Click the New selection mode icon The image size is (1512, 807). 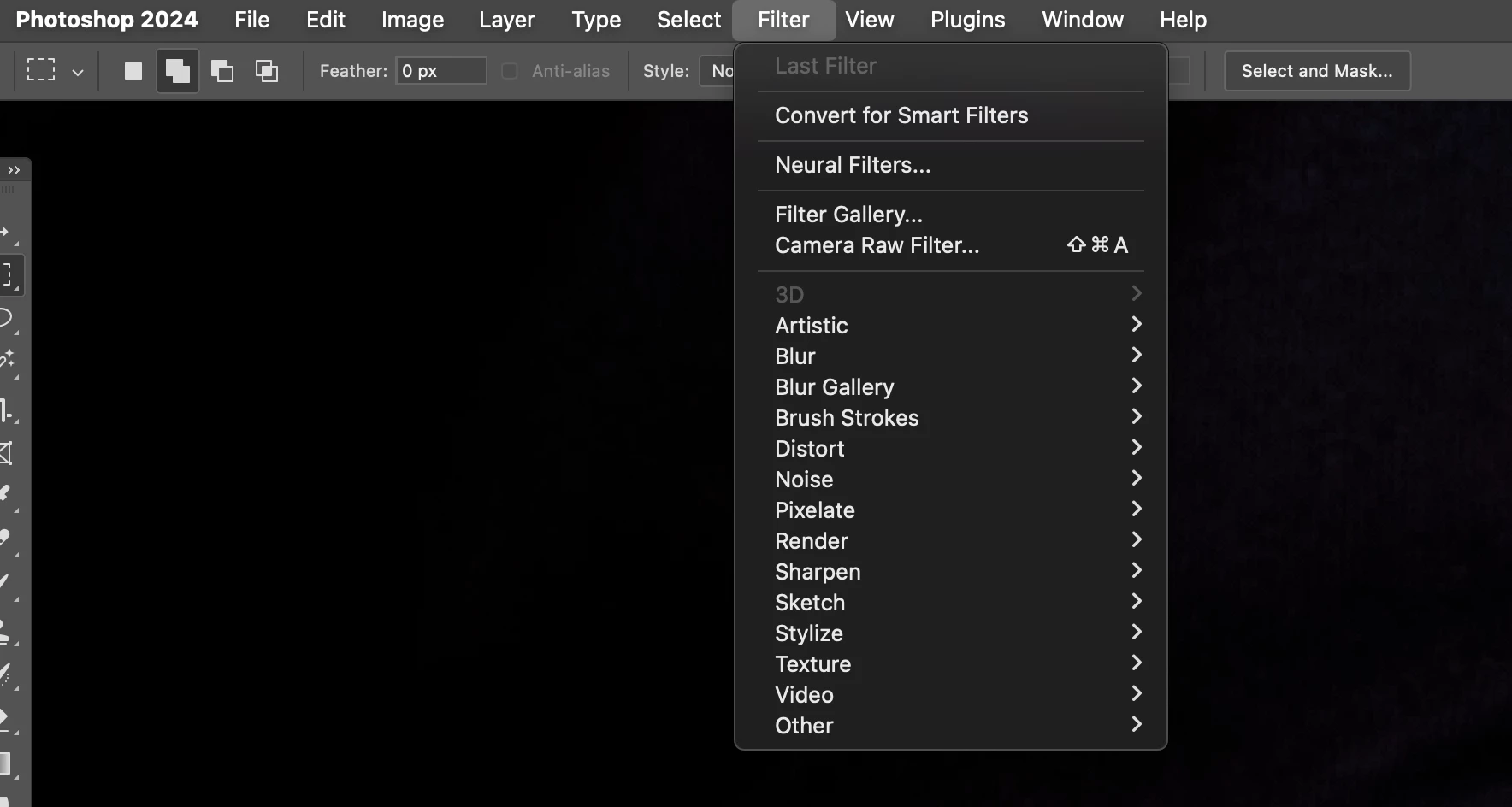133,71
